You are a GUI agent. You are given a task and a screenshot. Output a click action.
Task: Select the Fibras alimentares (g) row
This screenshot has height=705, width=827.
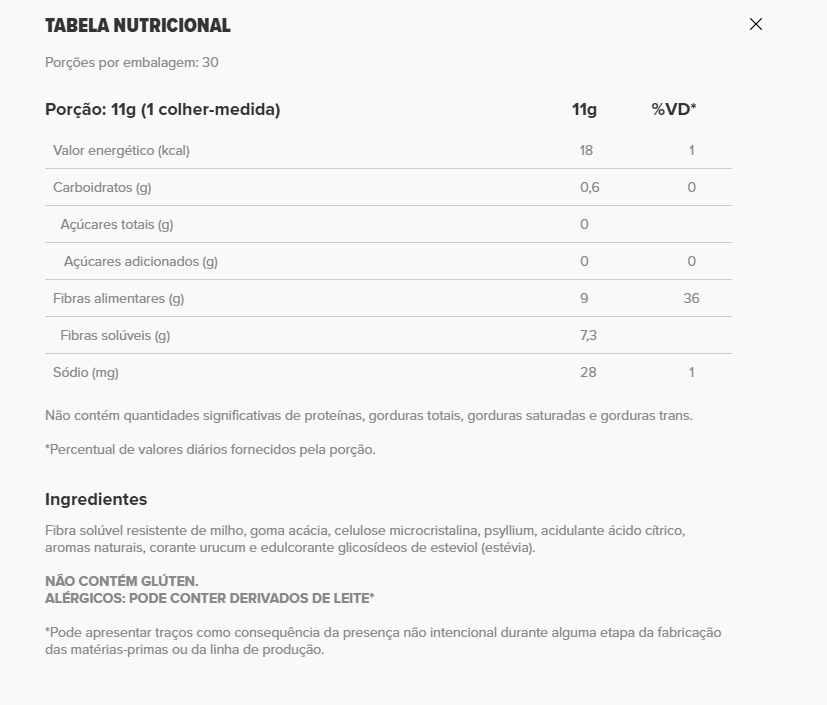click(x=388, y=298)
